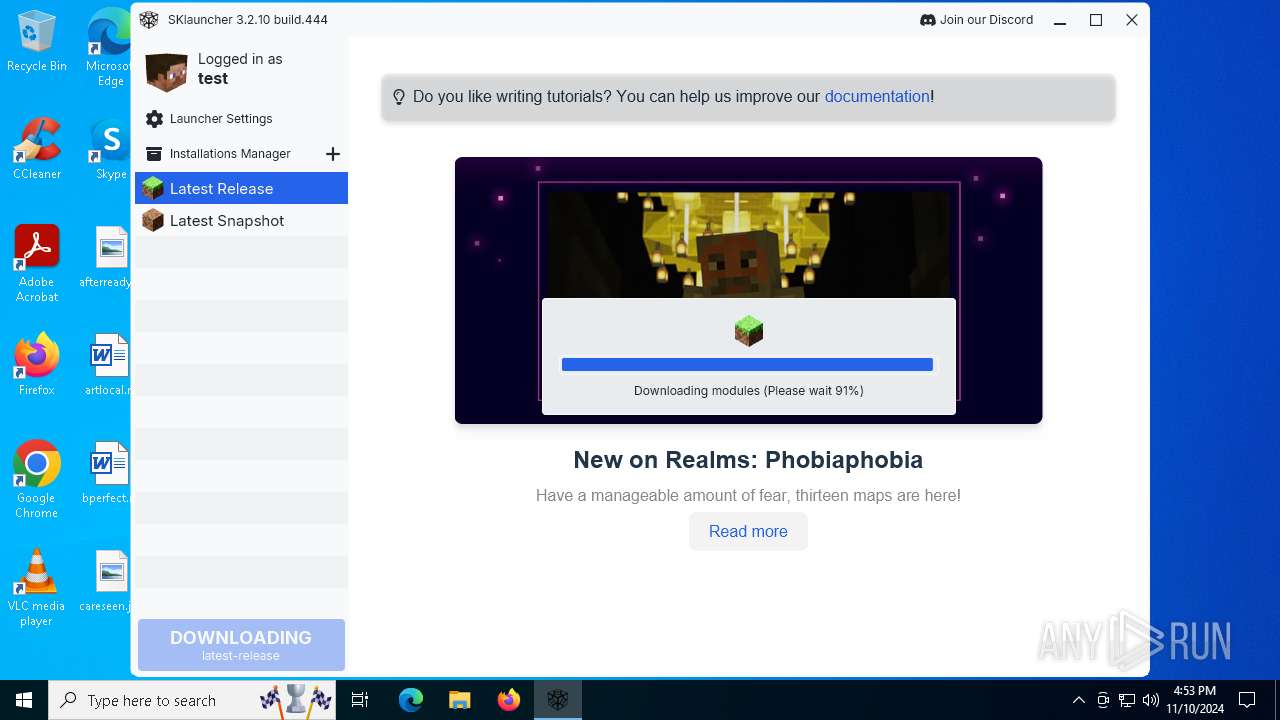Open File Explorer from taskbar
Screen dimensions: 1280x720
pos(459,700)
